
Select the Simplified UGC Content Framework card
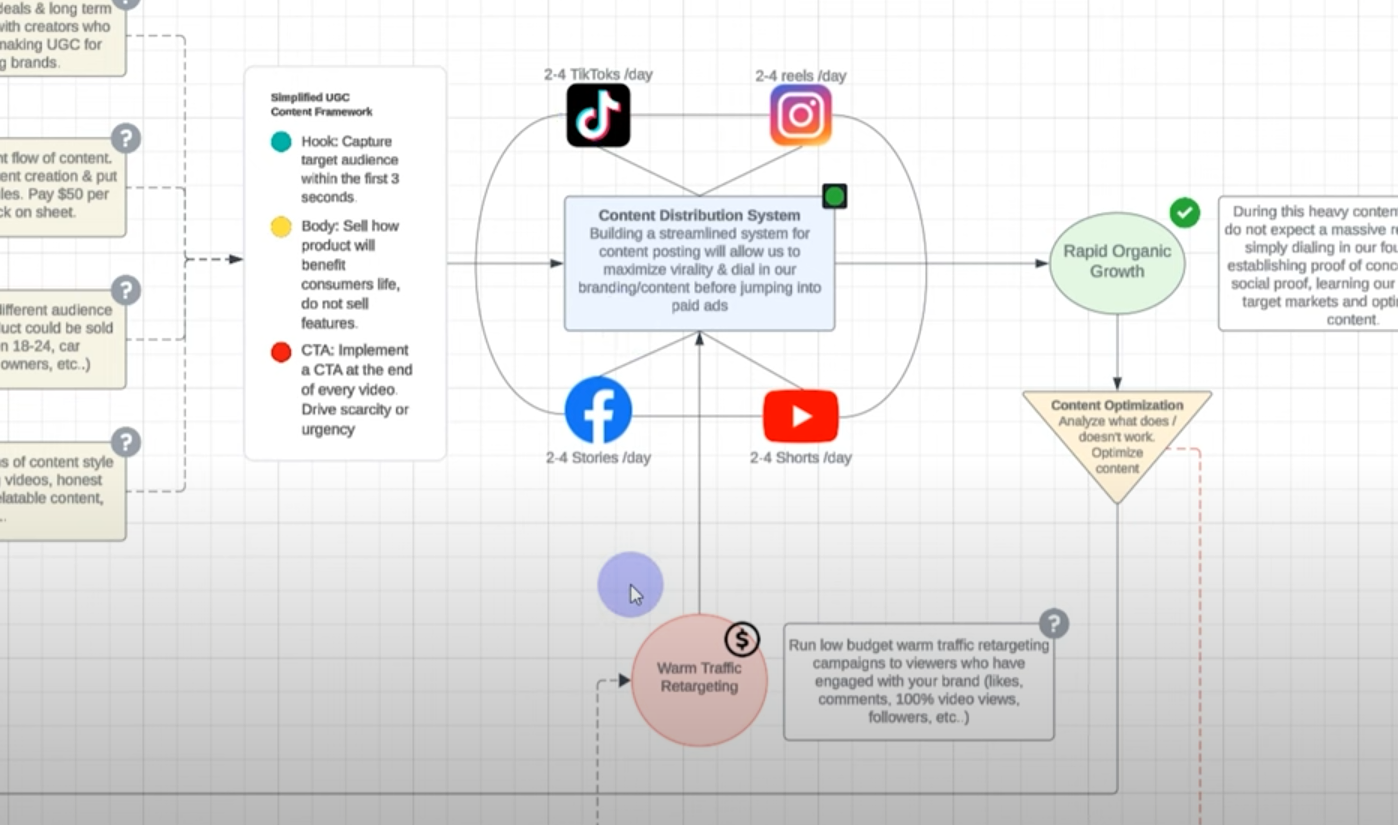point(345,264)
